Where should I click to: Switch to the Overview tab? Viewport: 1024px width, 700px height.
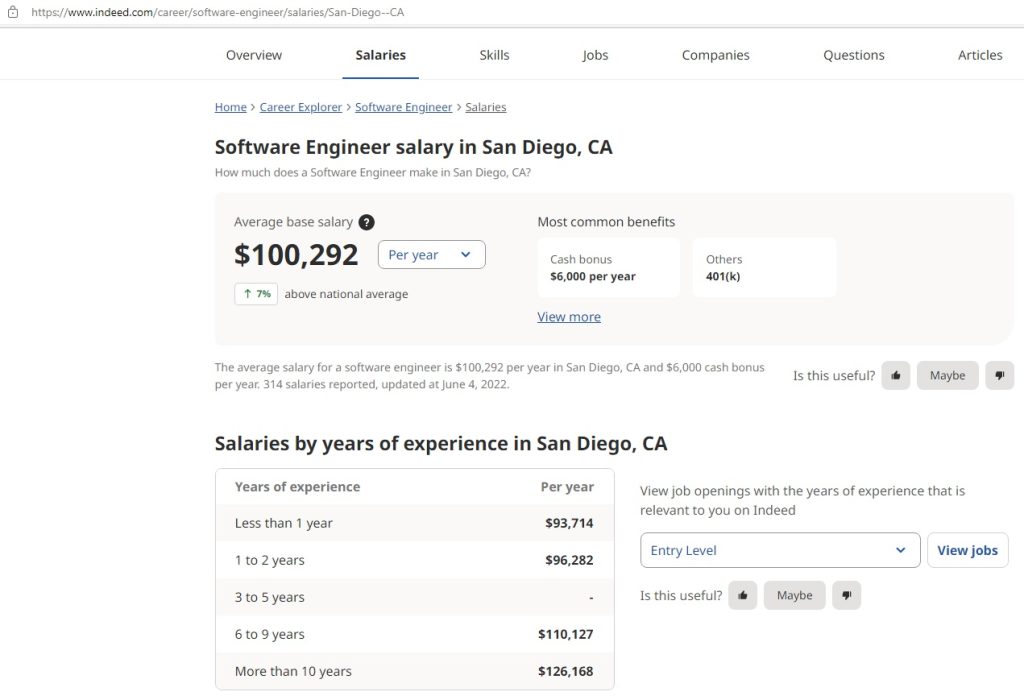point(254,56)
